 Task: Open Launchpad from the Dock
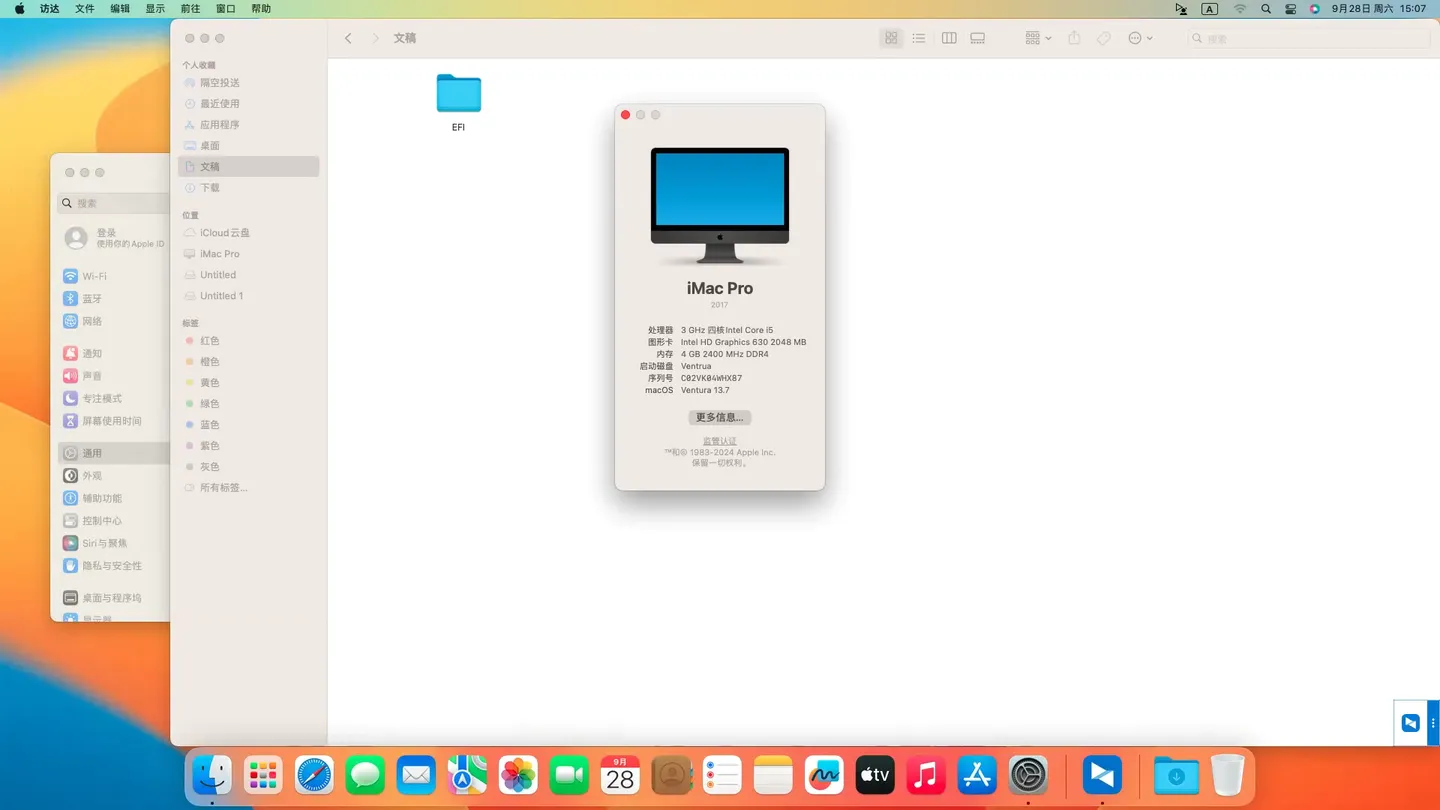coord(263,775)
